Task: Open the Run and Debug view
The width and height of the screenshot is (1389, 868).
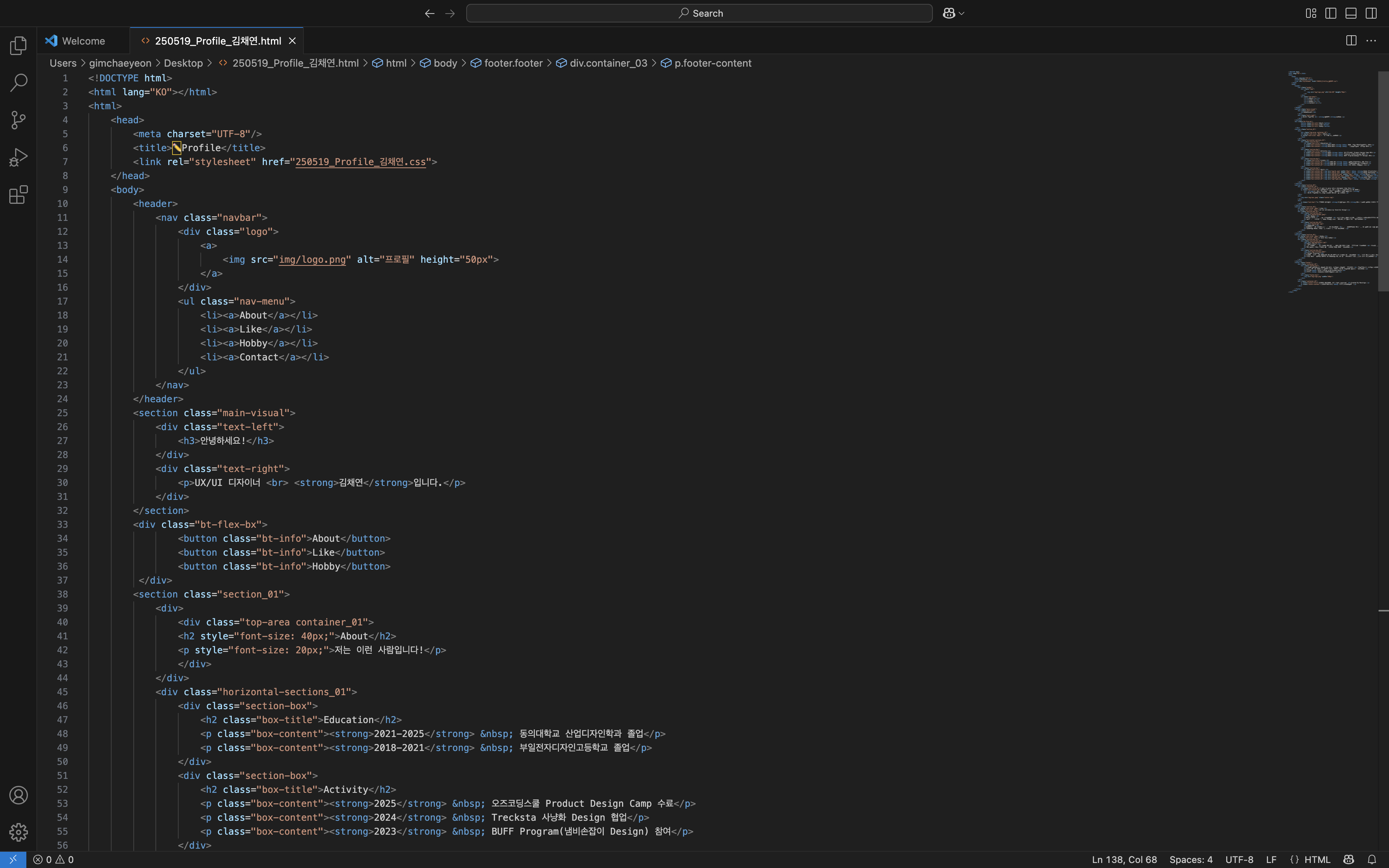Action: pyautogui.click(x=18, y=157)
